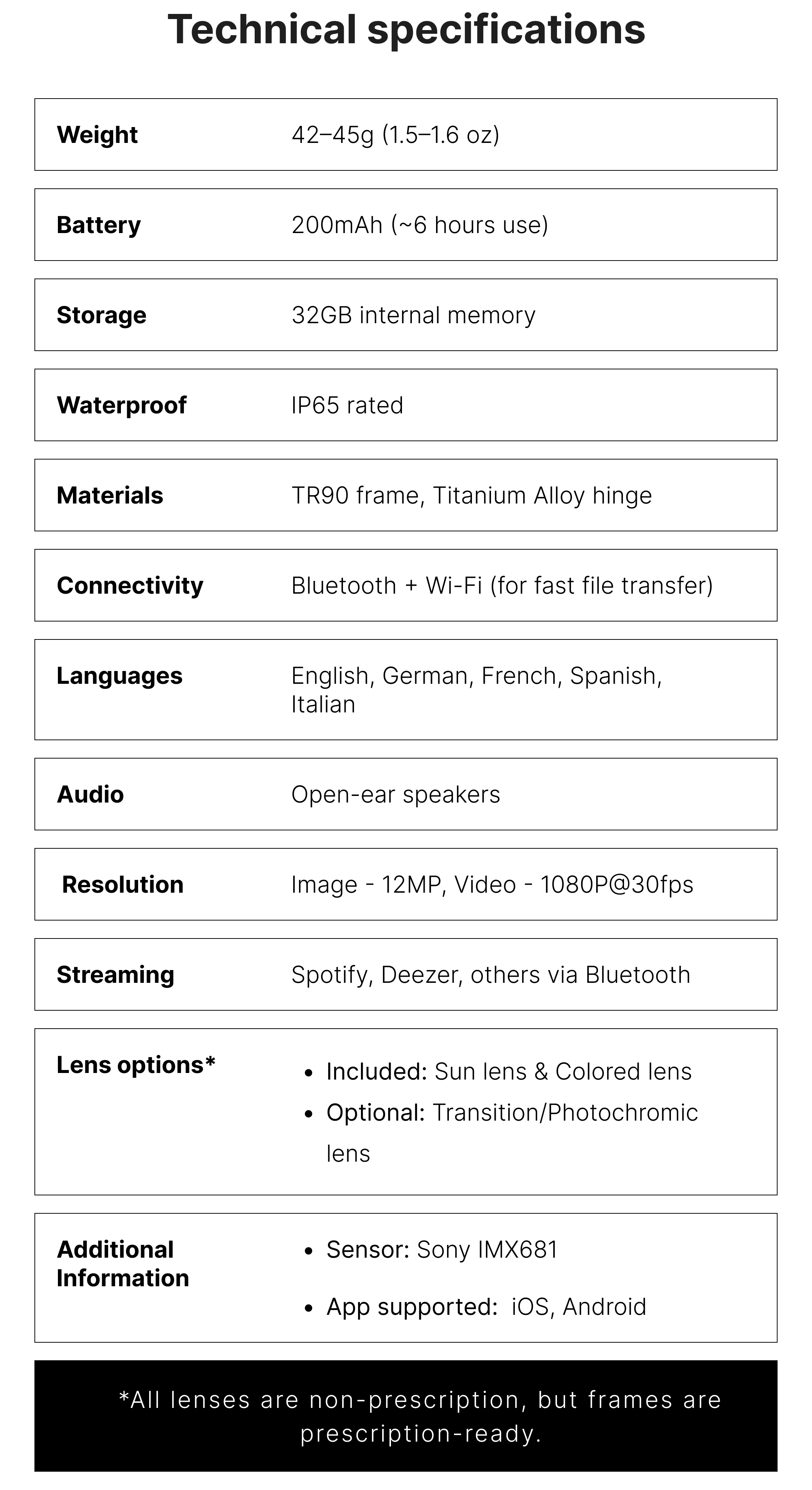Click the 42–45g weight value
The image size is (812, 1490).
tap(396, 135)
